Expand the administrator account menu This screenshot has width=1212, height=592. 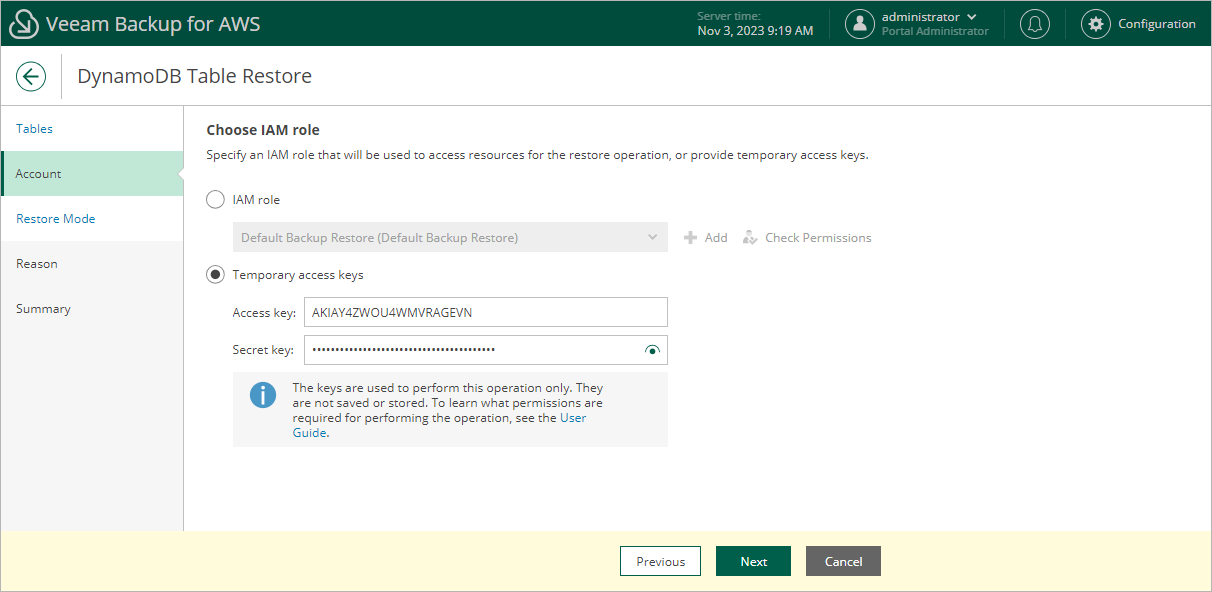click(971, 17)
